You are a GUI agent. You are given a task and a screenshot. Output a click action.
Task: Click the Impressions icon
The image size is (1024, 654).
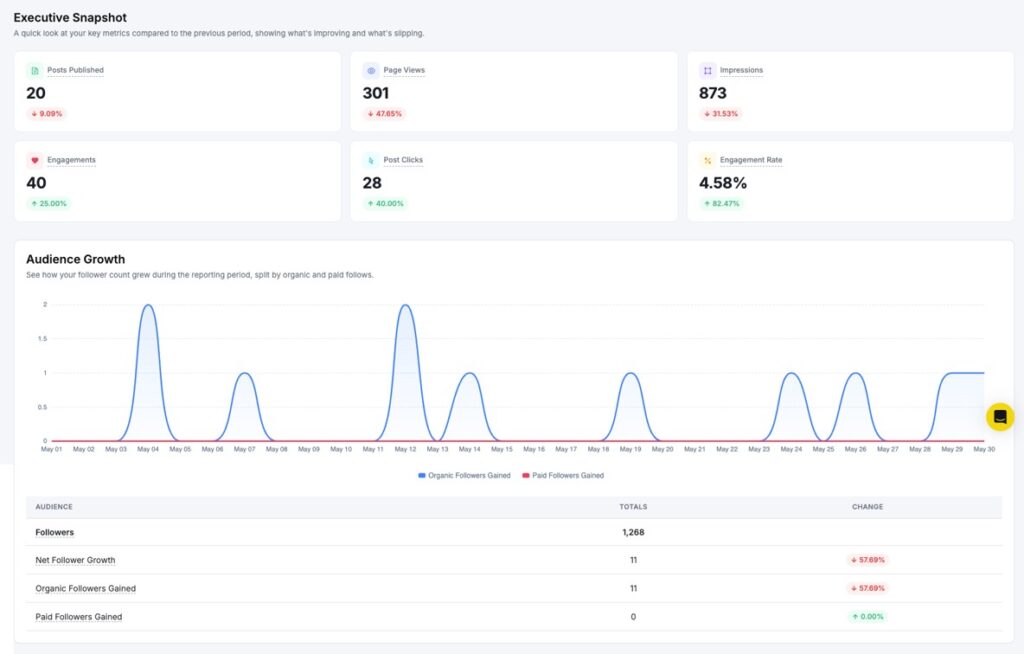pos(707,71)
